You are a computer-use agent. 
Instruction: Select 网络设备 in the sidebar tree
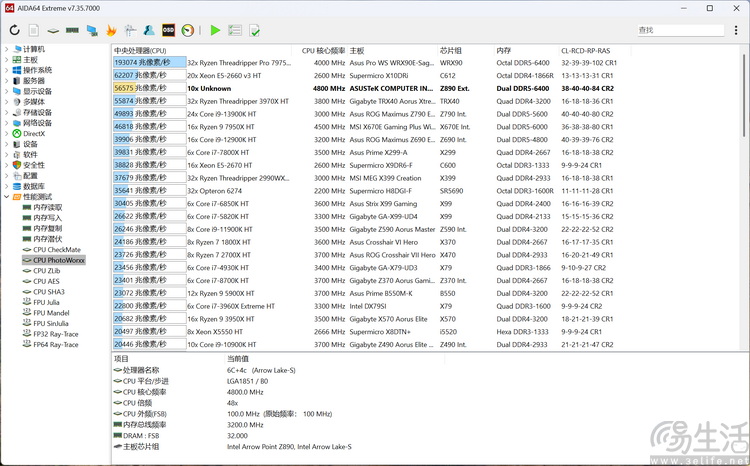[x=37, y=122]
